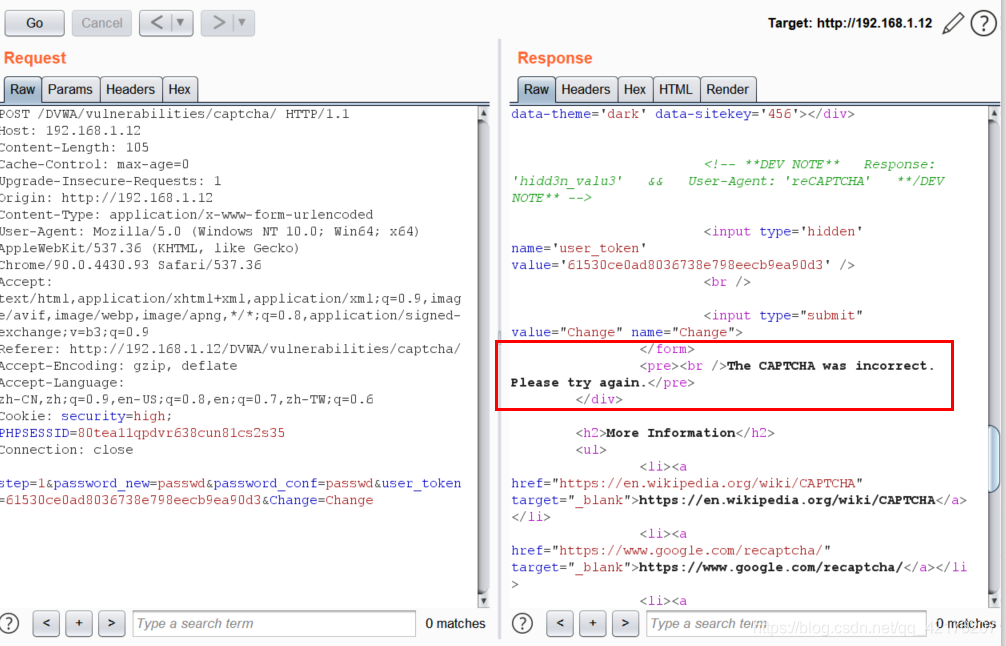The width and height of the screenshot is (1006, 646).
Task: Focus the Request search term field
Action: [274, 624]
